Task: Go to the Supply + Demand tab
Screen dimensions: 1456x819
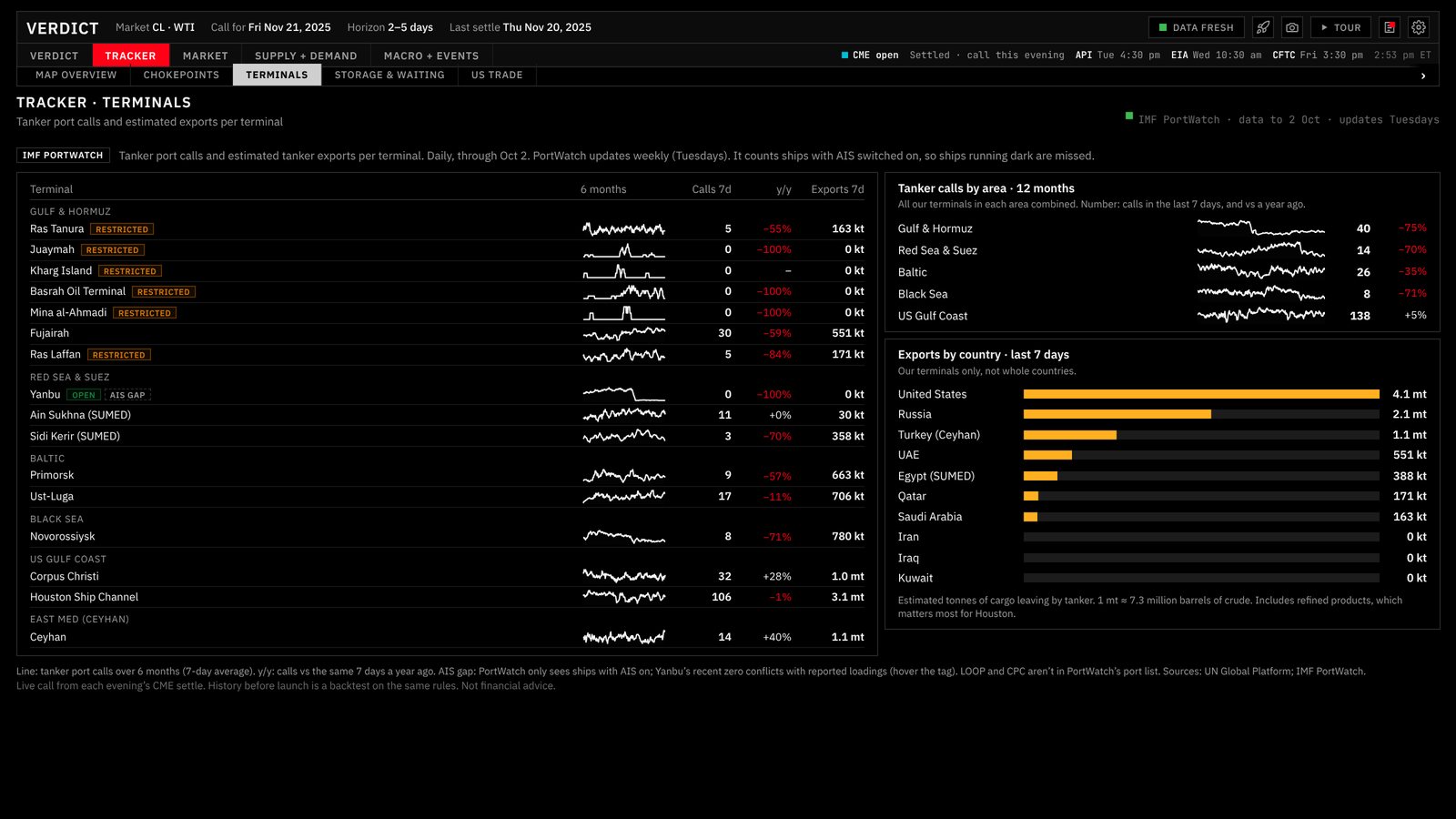Action: pyautogui.click(x=306, y=56)
